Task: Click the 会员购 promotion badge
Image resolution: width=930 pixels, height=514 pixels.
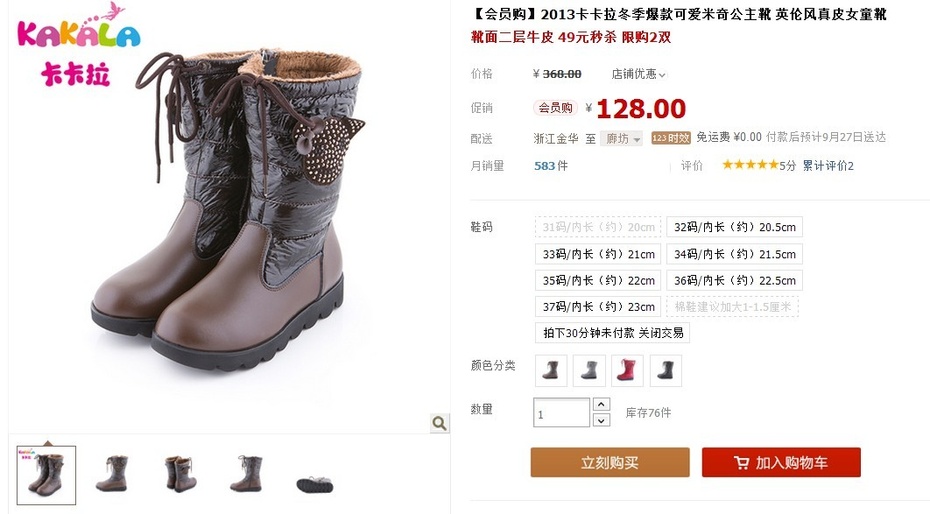Action: [x=555, y=108]
